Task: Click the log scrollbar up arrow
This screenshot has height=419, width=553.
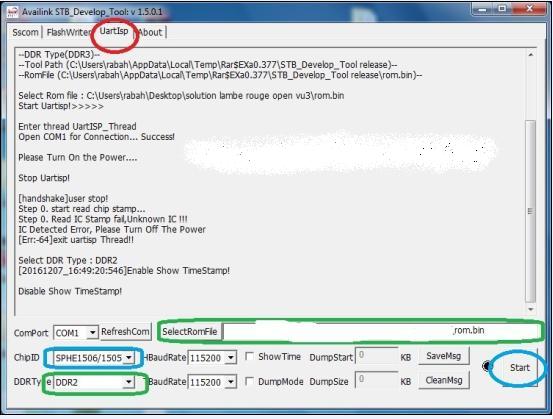Action: point(531,54)
